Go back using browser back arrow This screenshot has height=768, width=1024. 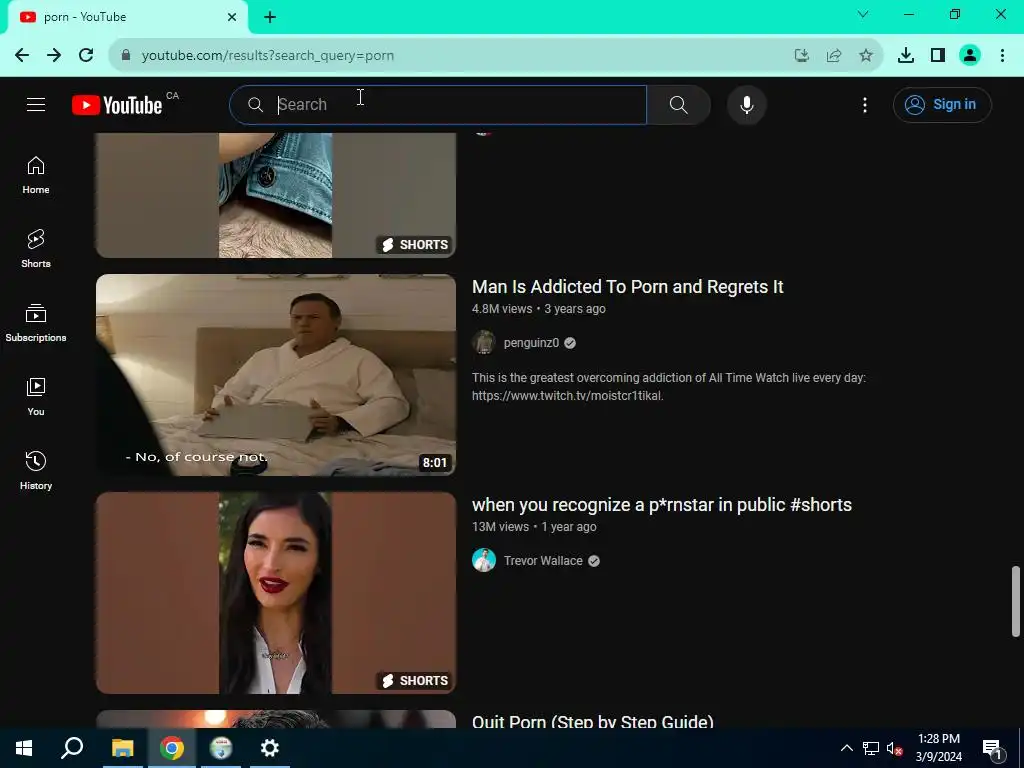point(22,56)
